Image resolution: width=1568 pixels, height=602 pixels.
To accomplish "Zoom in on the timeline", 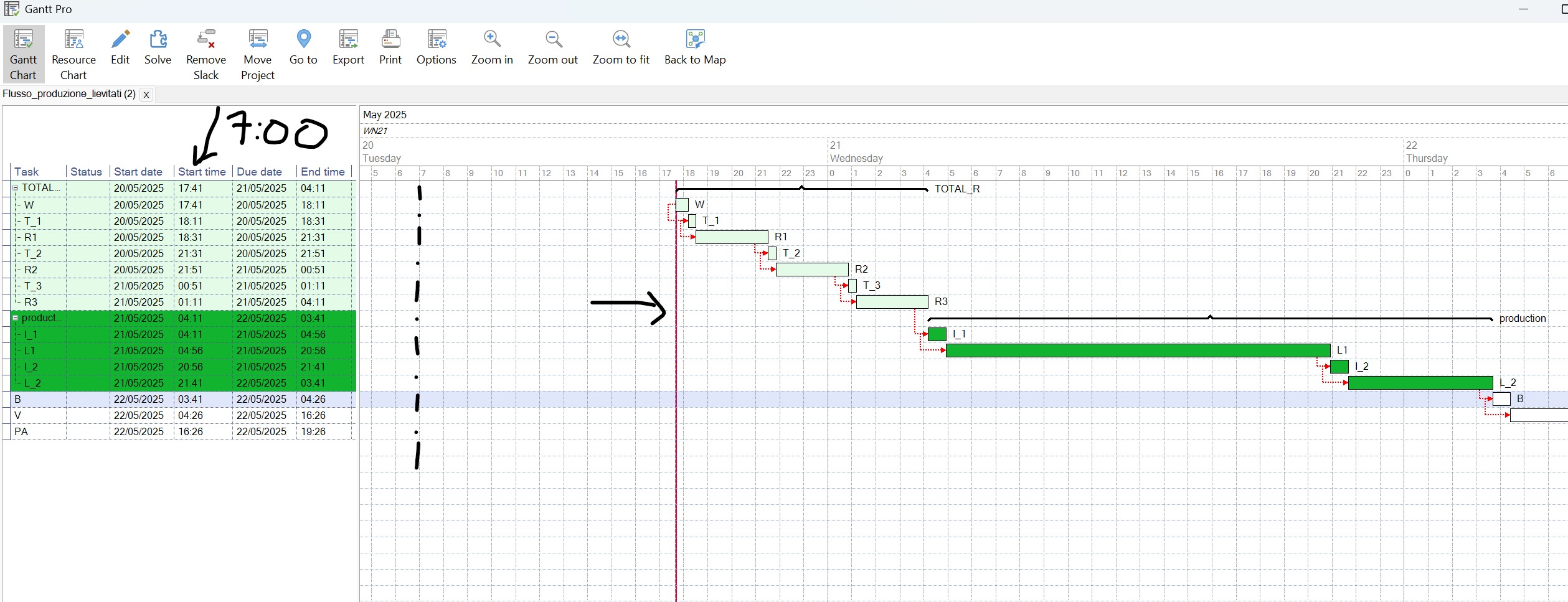I will (x=492, y=47).
